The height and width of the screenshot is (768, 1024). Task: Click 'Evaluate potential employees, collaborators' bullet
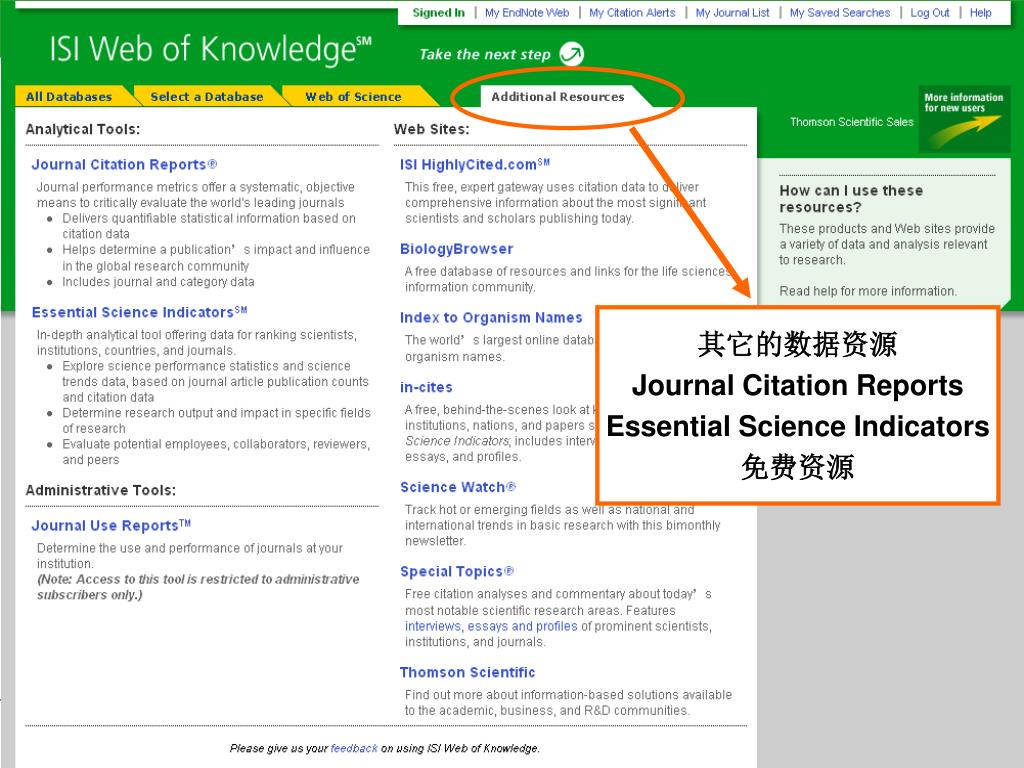pos(216,452)
